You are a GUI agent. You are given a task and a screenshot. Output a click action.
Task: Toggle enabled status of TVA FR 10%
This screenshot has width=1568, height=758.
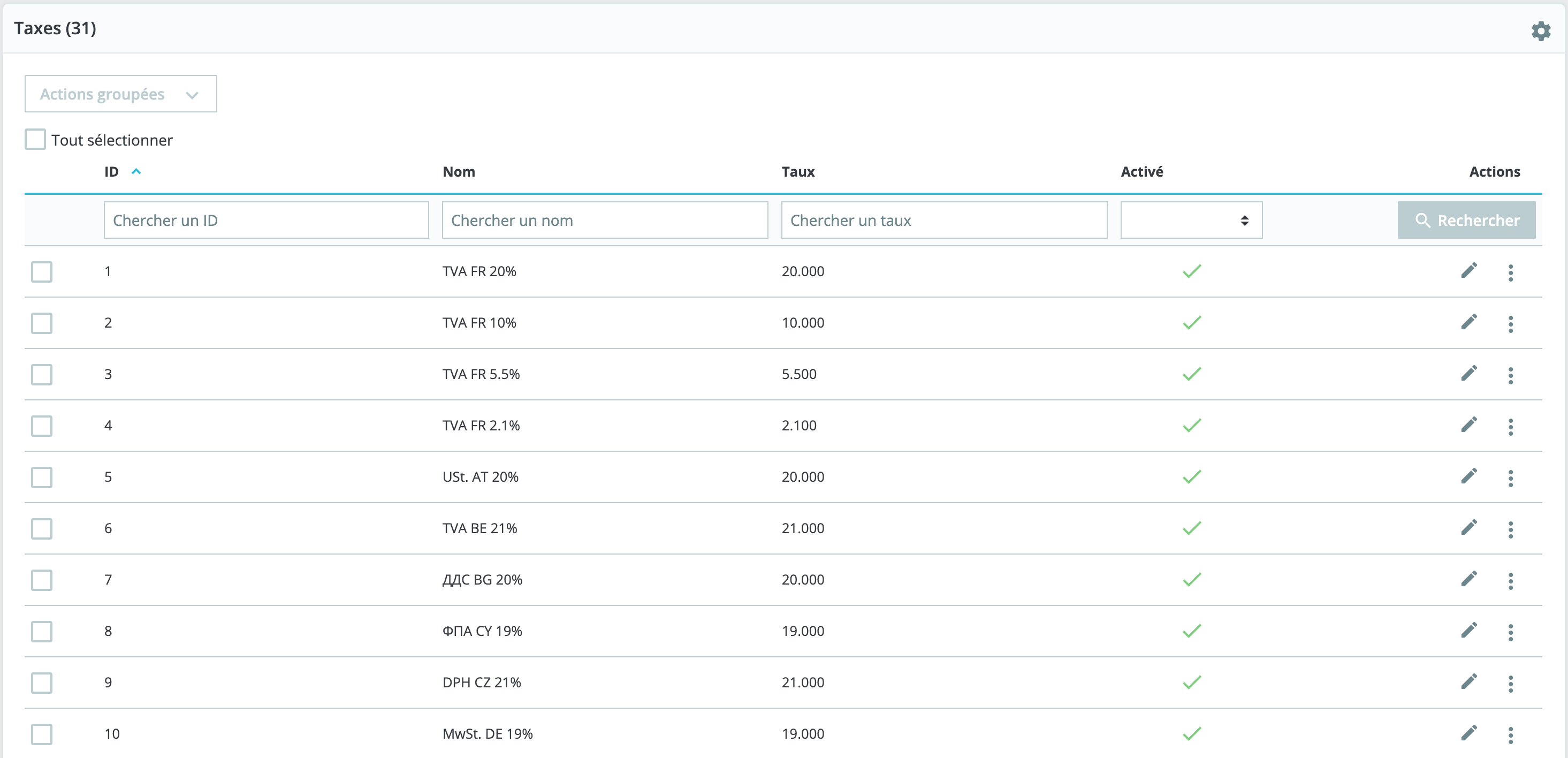1192,322
